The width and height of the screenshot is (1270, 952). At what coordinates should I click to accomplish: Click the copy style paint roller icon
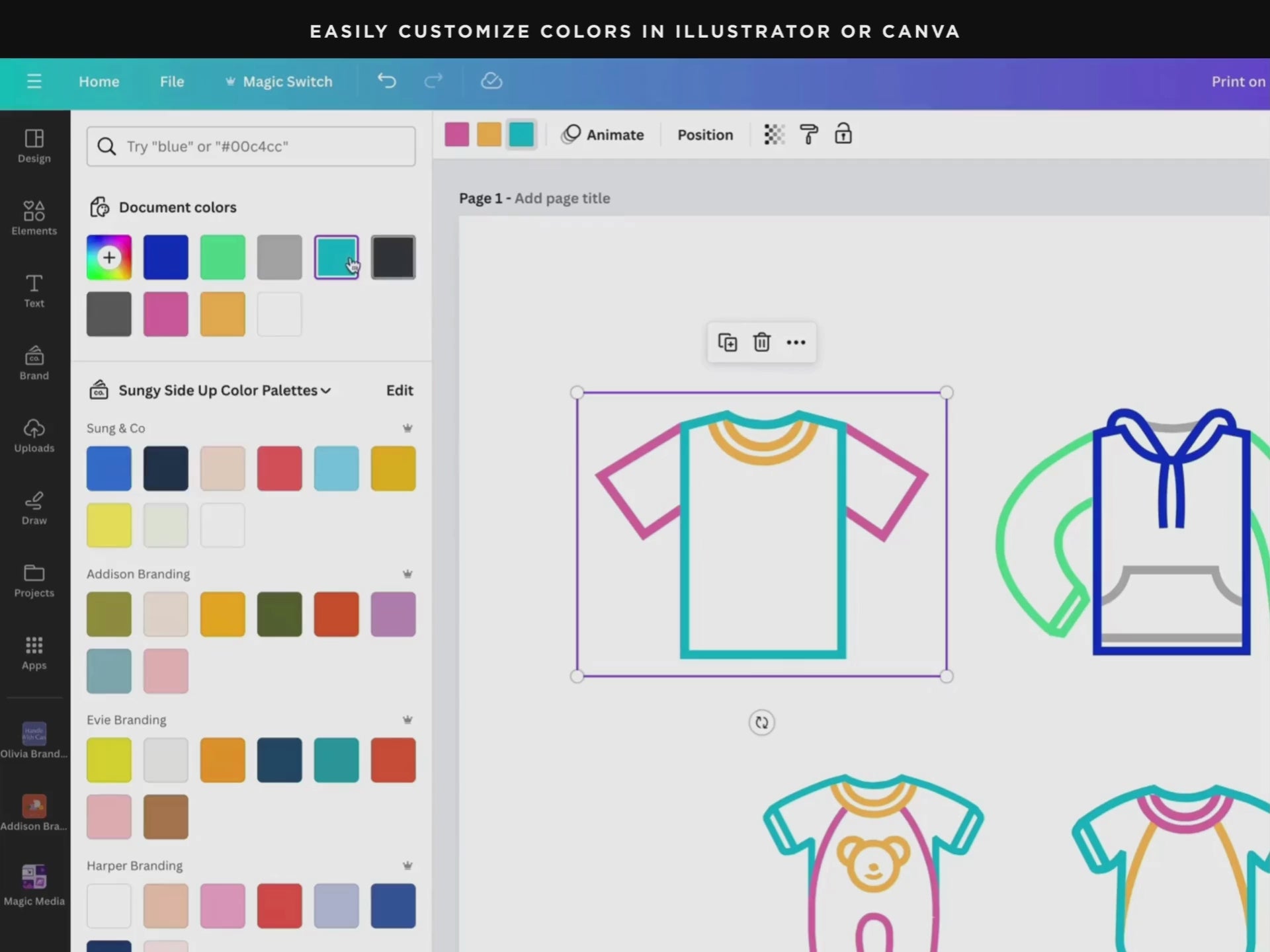(x=808, y=134)
